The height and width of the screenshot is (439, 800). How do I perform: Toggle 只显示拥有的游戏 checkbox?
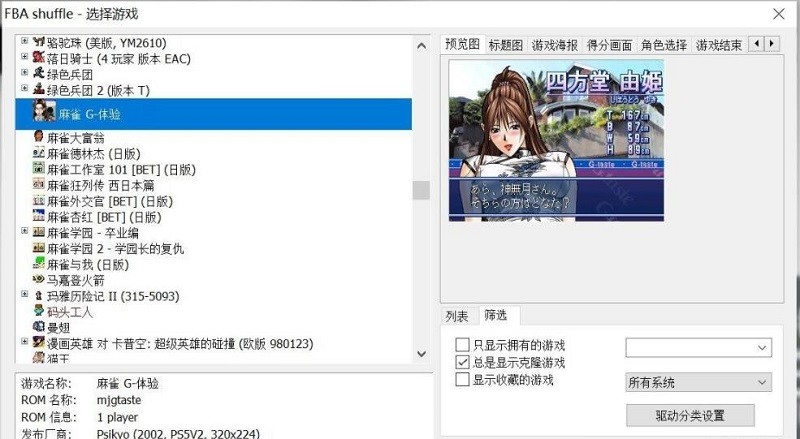pos(462,345)
